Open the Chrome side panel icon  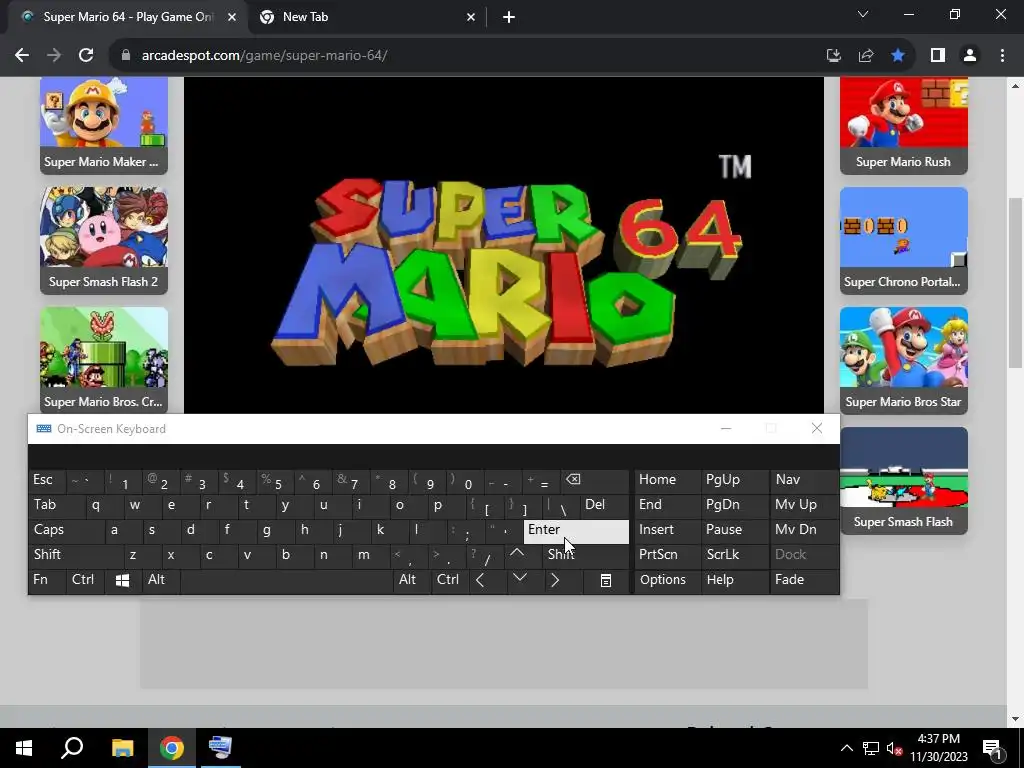click(938, 56)
